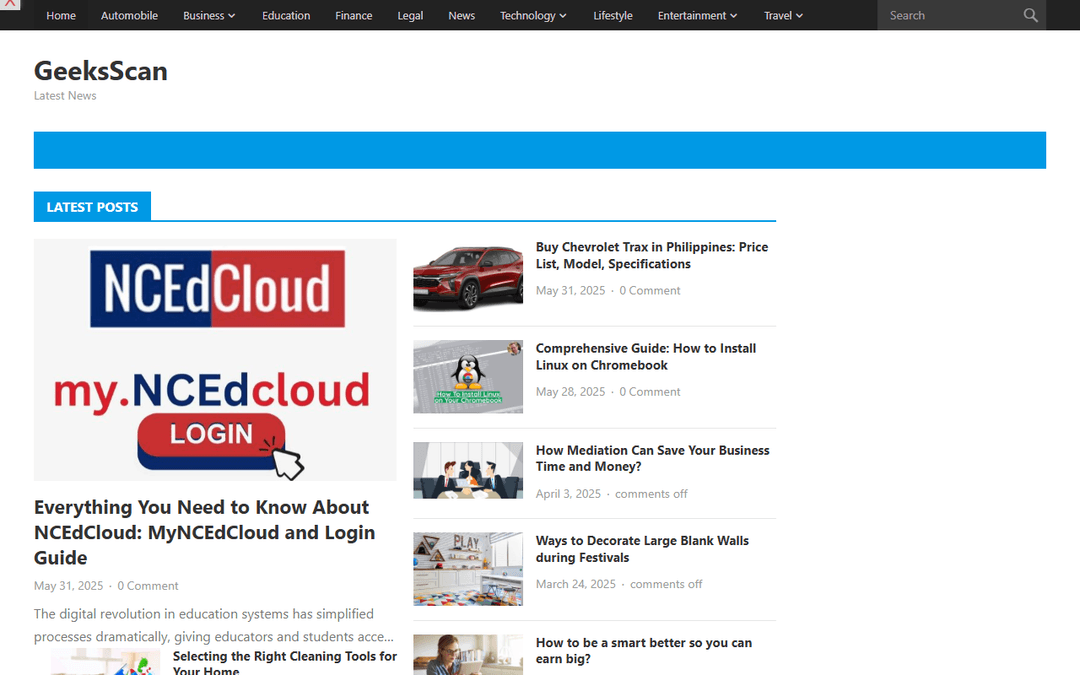Click the March 24, 2025 post date
This screenshot has width=1080, height=675.
tap(576, 583)
